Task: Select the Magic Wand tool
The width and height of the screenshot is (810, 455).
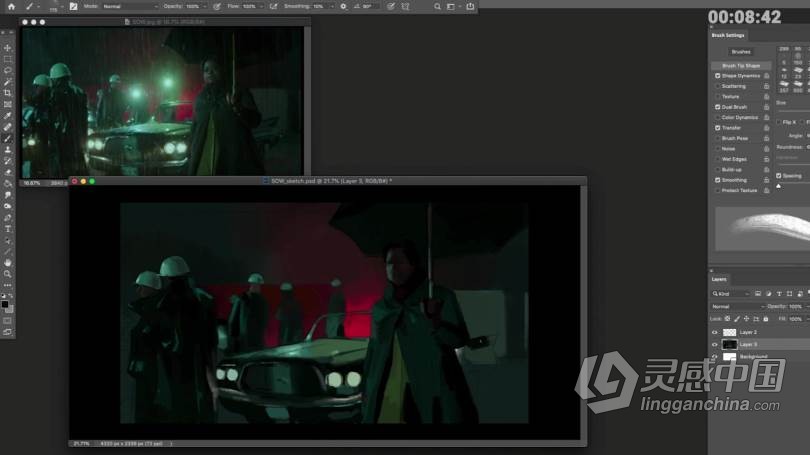Action: pos(7,82)
